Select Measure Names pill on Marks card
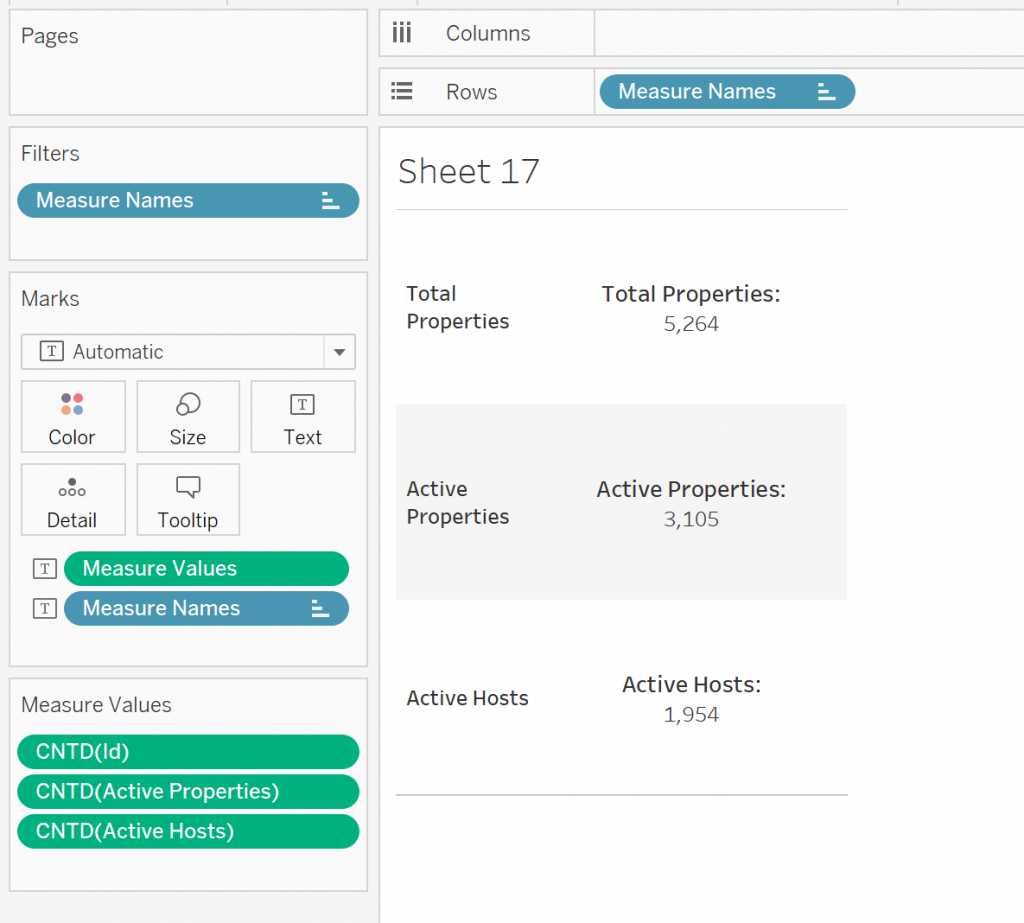 206,609
